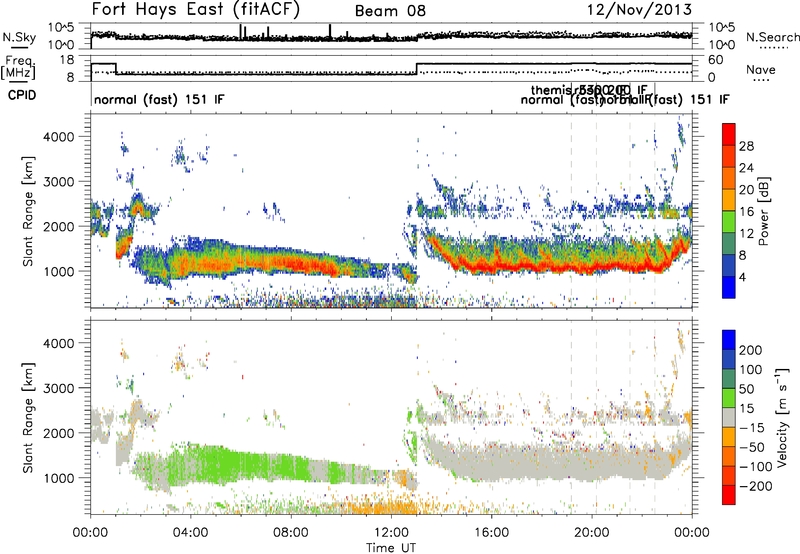Click '1000' on the velocity panel range axis
The height and width of the screenshot is (554, 800).
tap(58, 478)
